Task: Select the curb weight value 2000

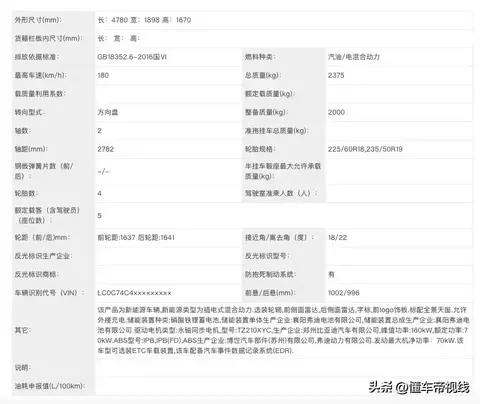Action: (x=336, y=112)
